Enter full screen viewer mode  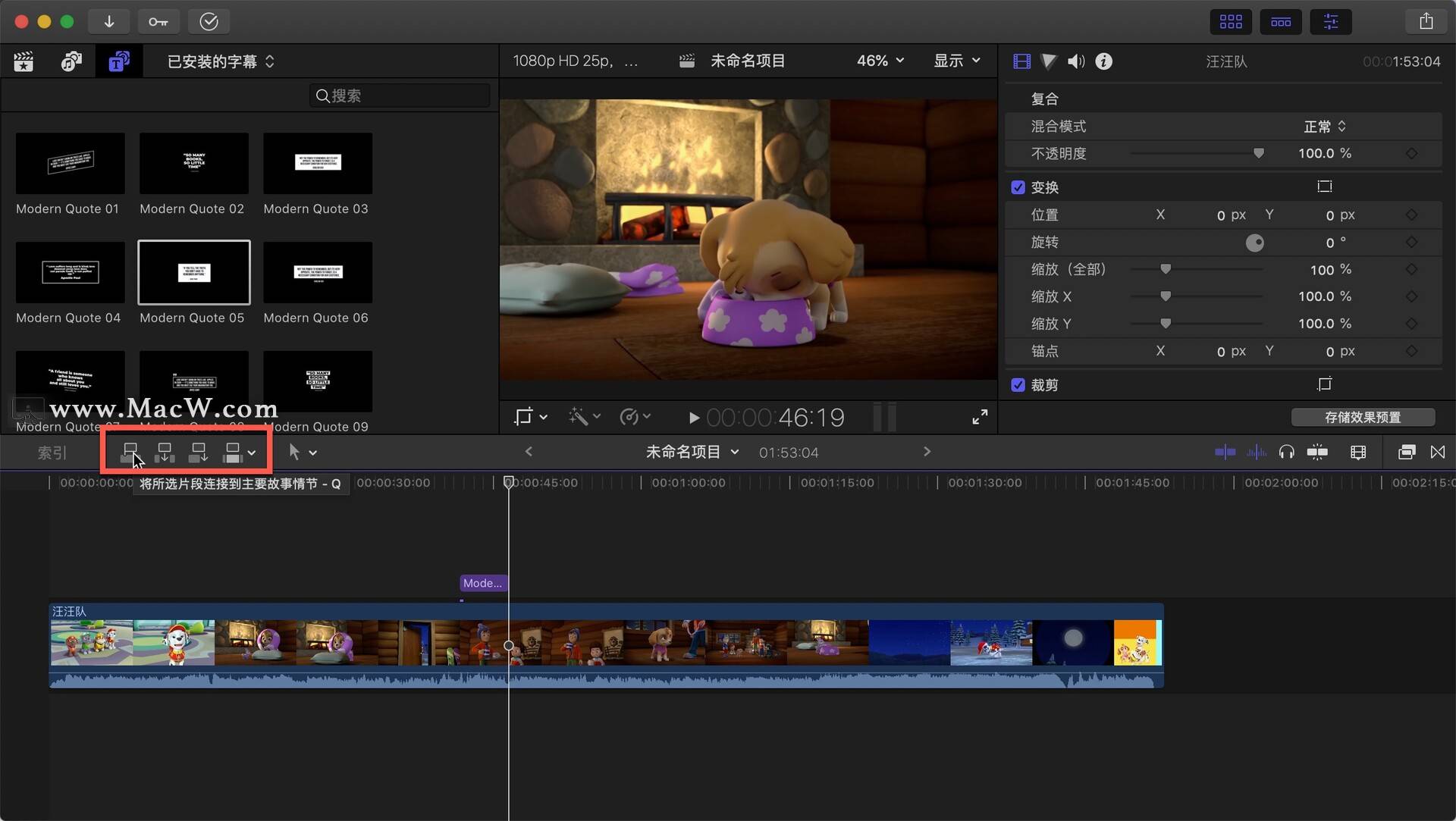980,417
